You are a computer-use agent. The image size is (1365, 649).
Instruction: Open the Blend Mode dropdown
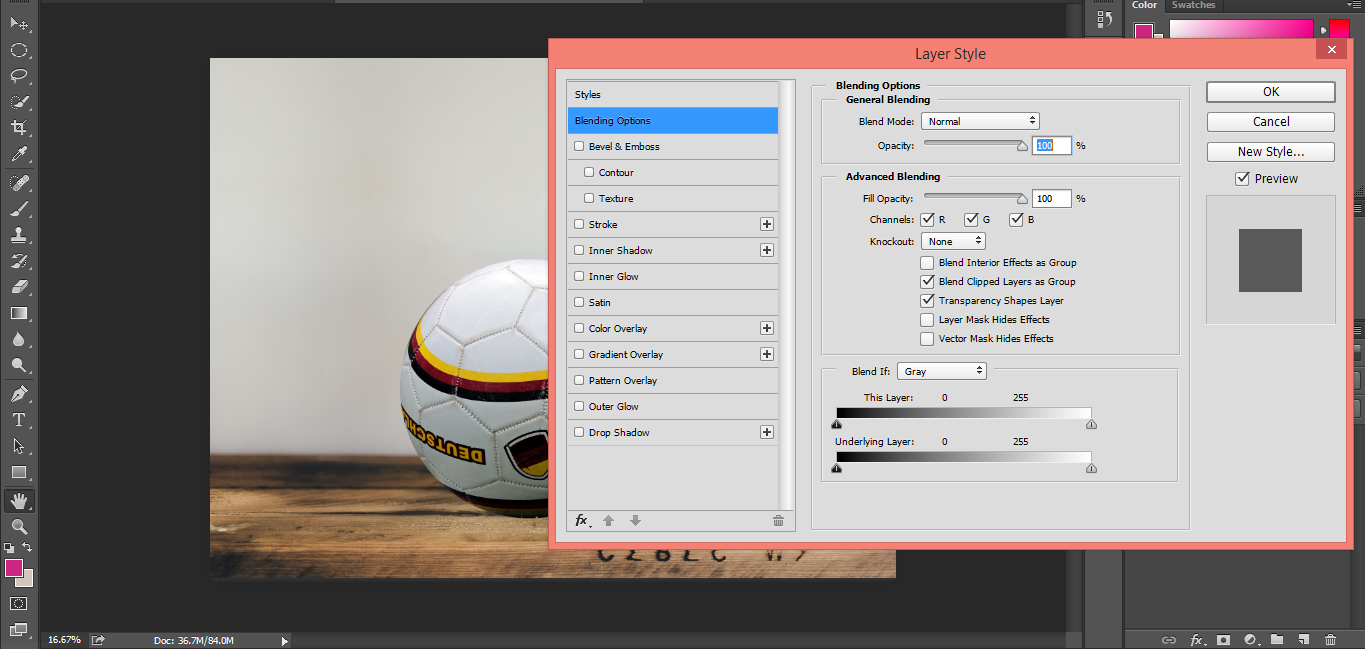(x=980, y=120)
